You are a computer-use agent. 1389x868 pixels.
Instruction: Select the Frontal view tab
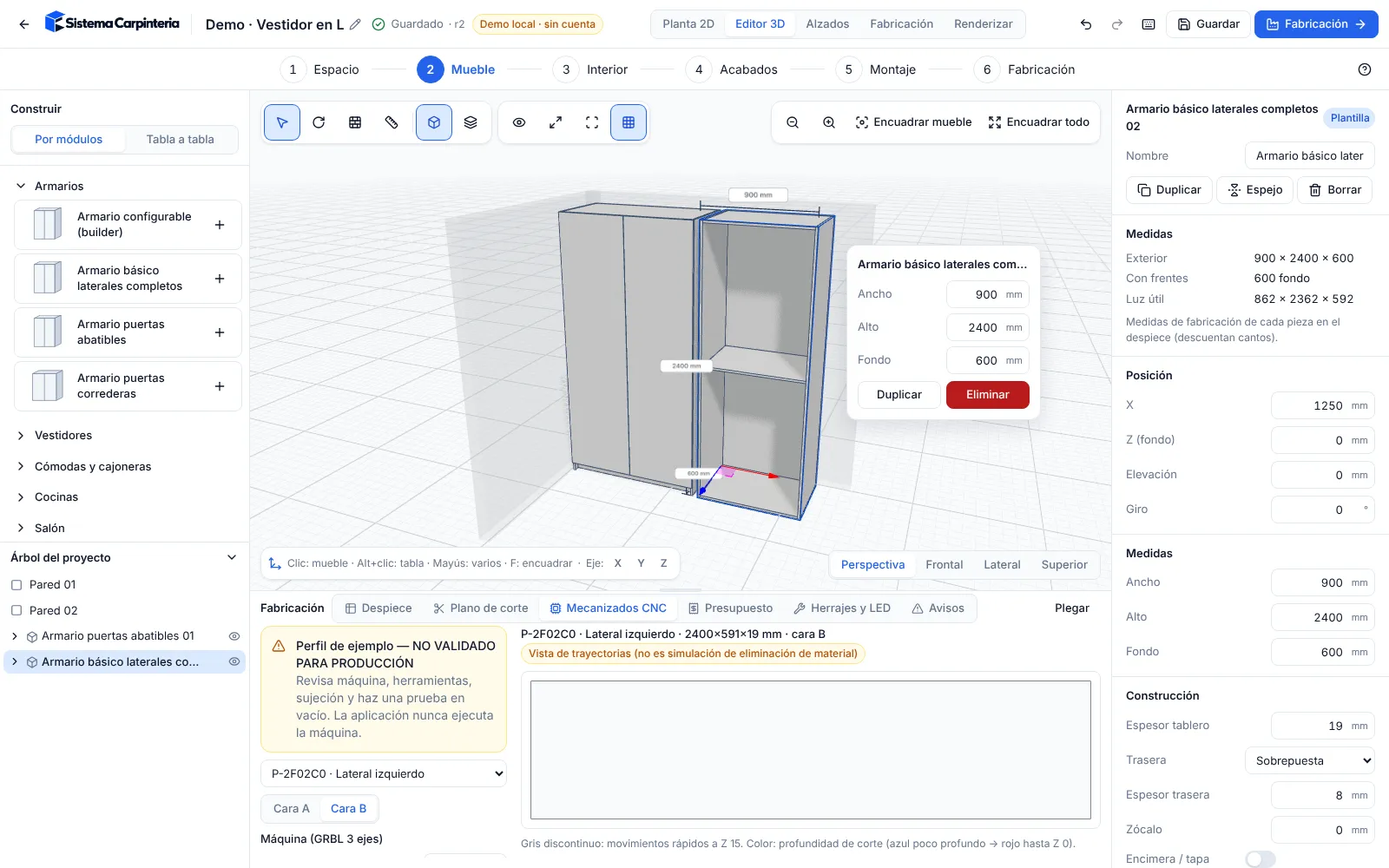pos(945,565)
